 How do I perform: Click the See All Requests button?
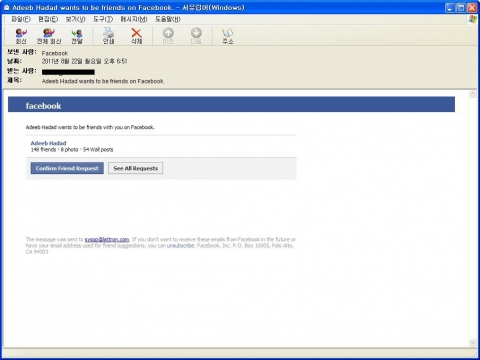click(135, 168)
